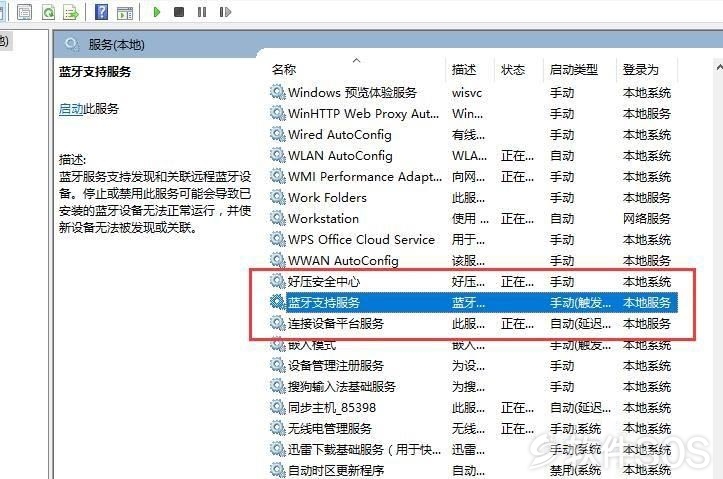Click the Start Service play toolbar icon

pos(157,12)
